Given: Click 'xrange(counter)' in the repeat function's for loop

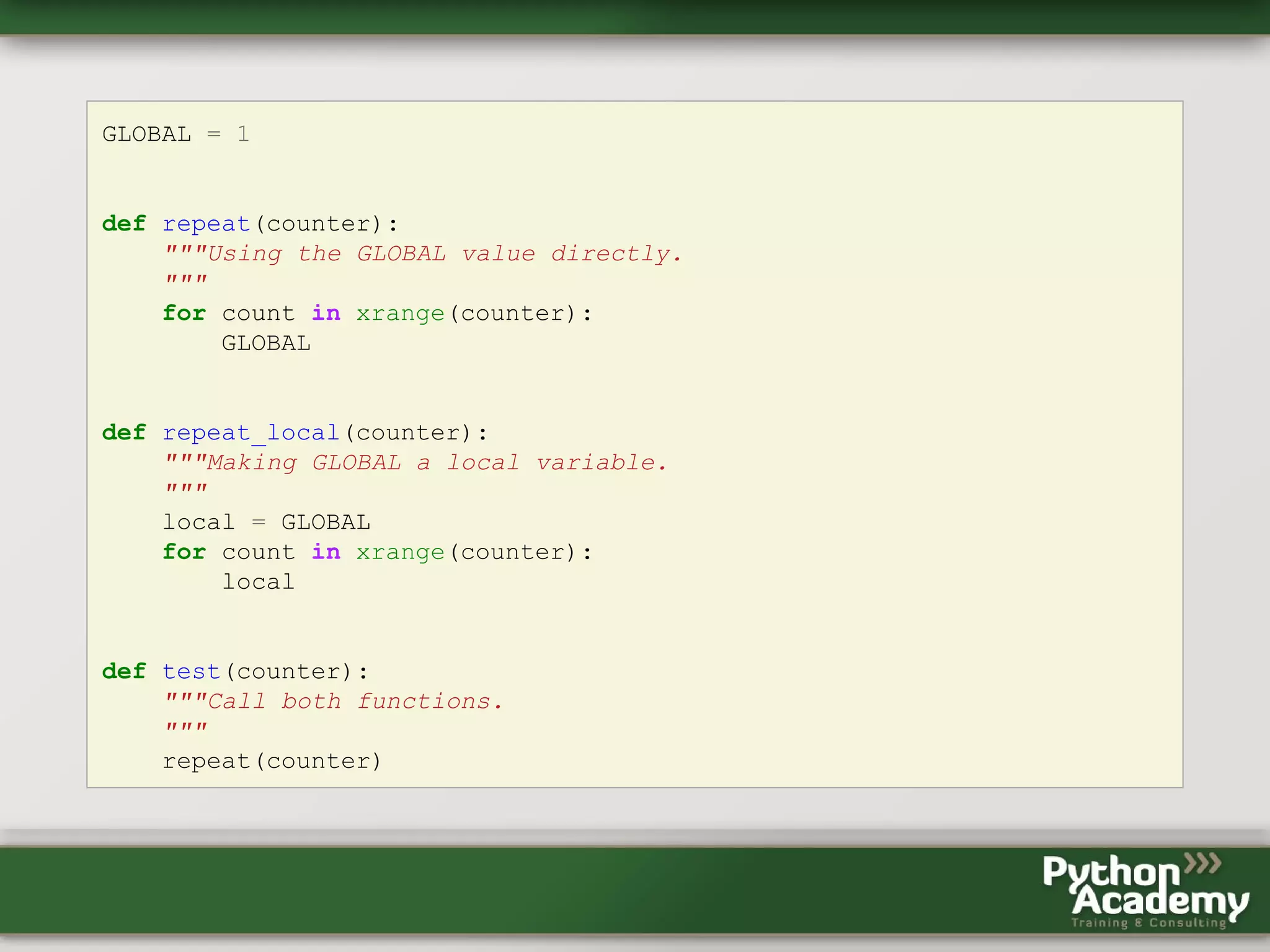Looking at the screenshot, I should (466, 313).
